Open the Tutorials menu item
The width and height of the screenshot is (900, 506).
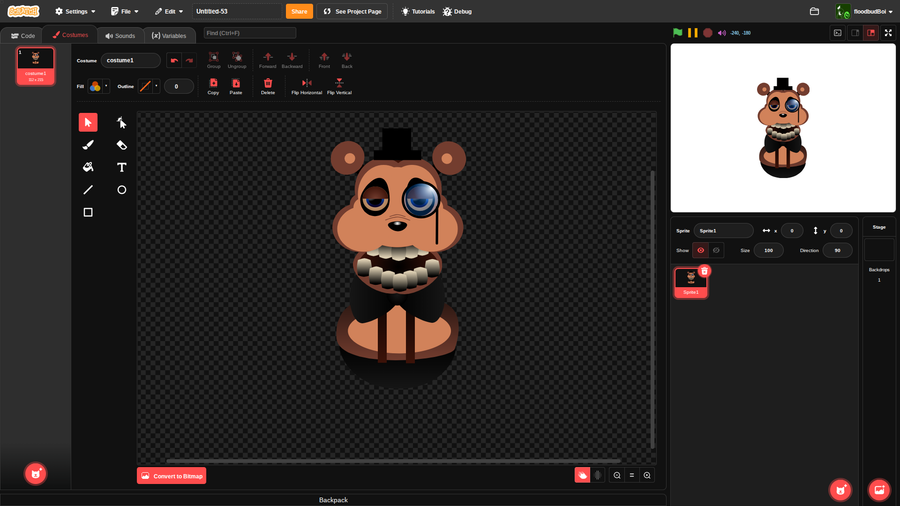418,11
